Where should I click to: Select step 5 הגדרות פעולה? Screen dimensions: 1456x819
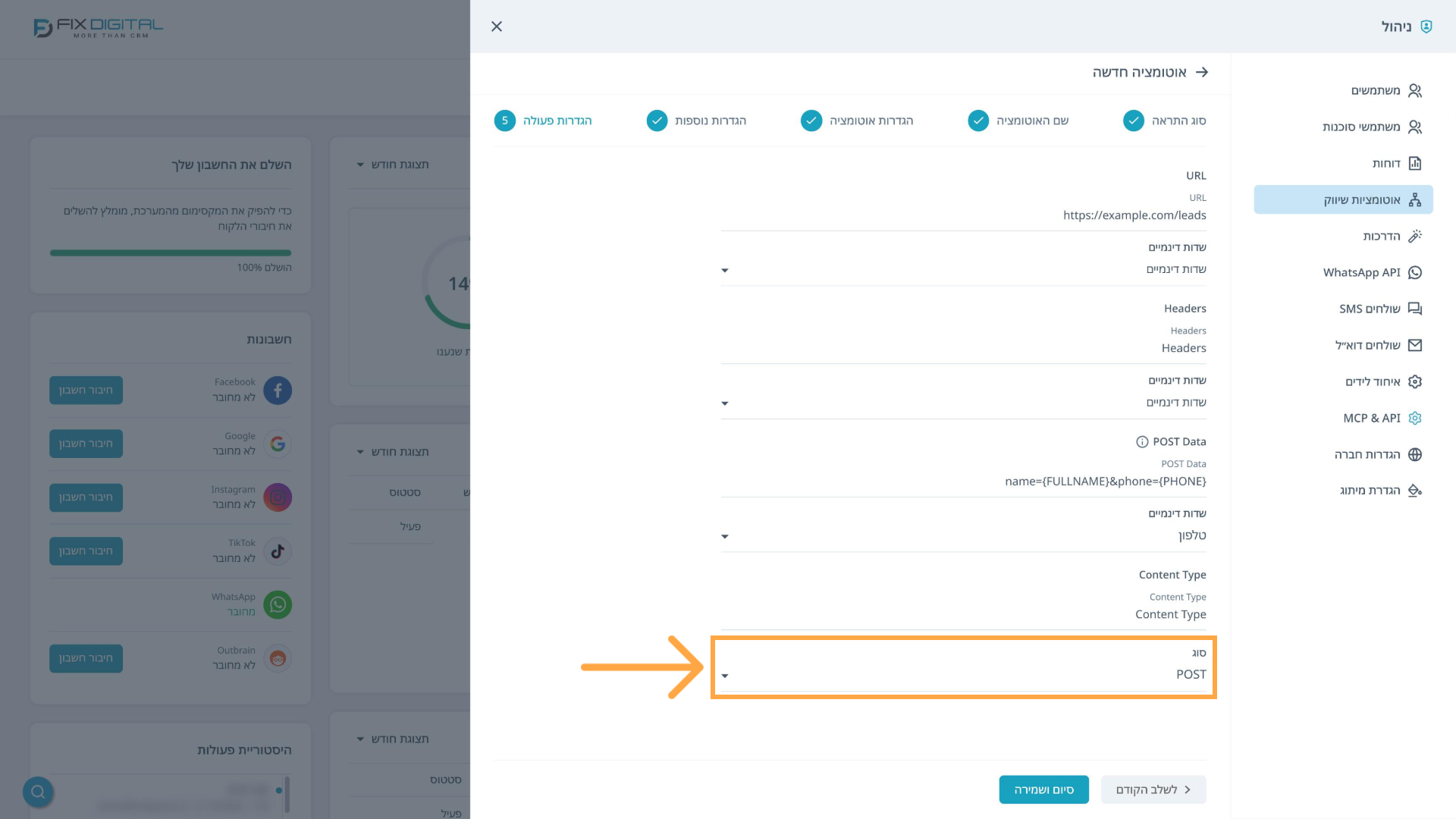(543, 121)
